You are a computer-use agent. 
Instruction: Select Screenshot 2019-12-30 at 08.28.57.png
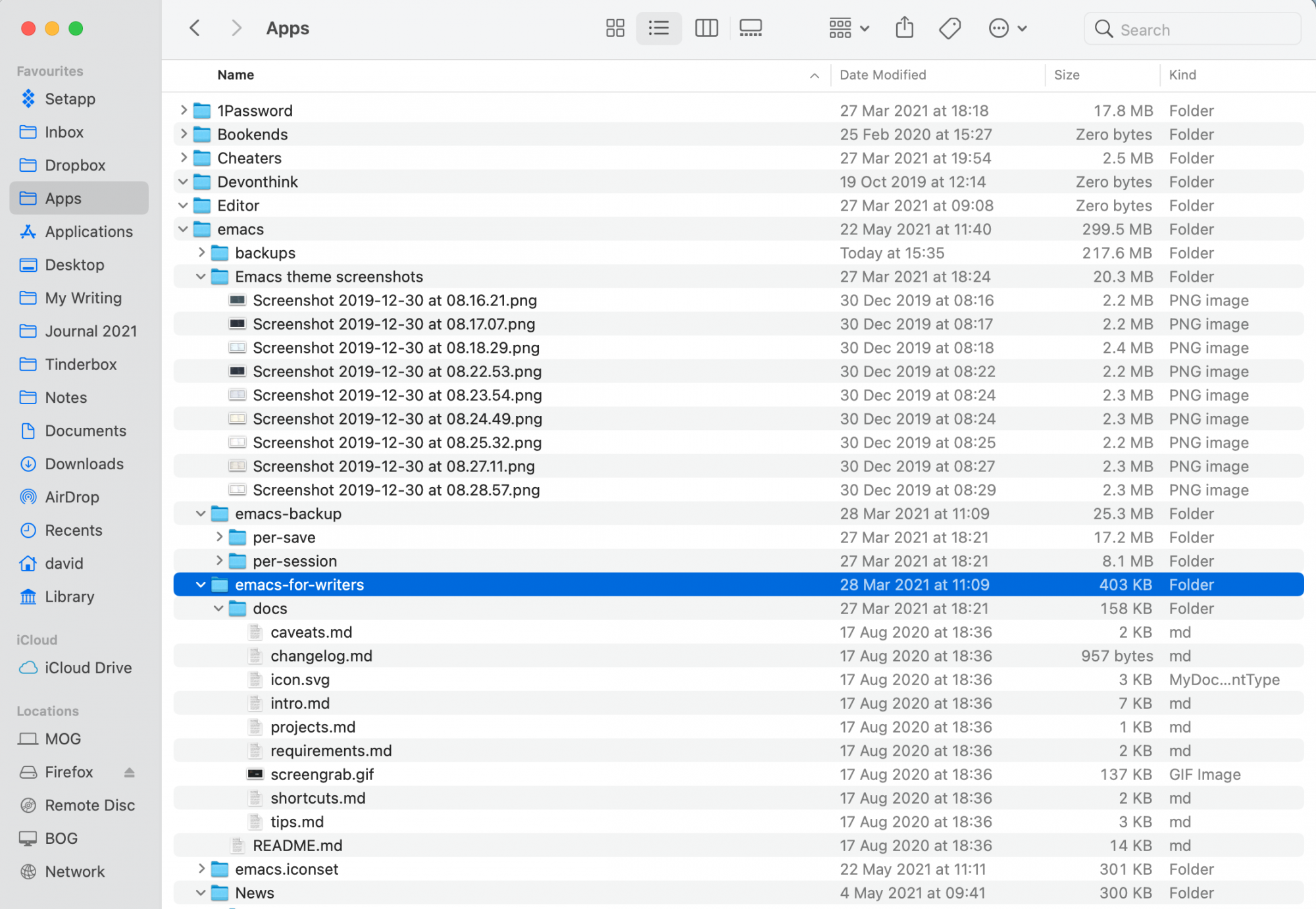[738, 490]
